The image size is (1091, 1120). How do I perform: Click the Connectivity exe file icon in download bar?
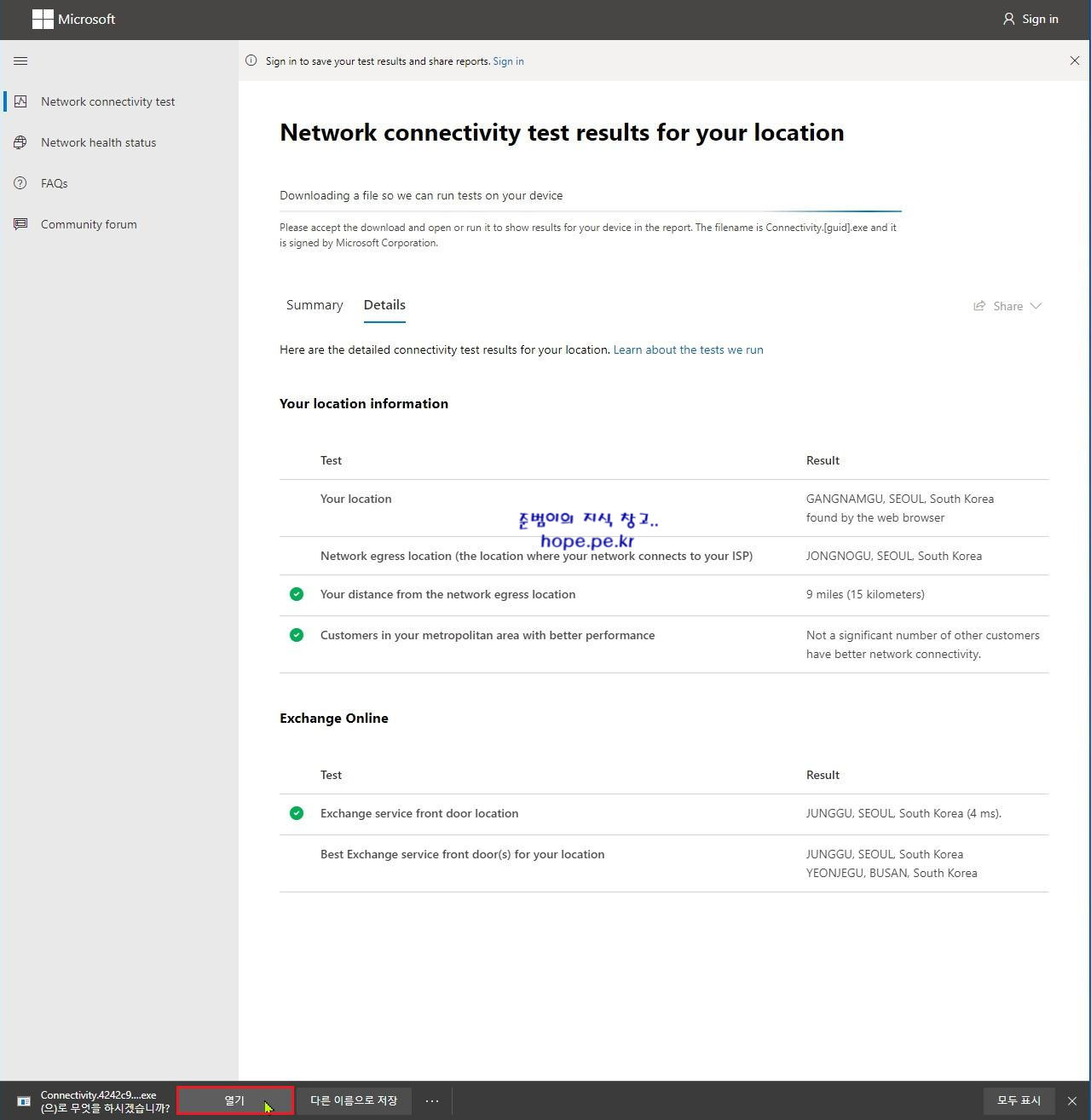24,1101
